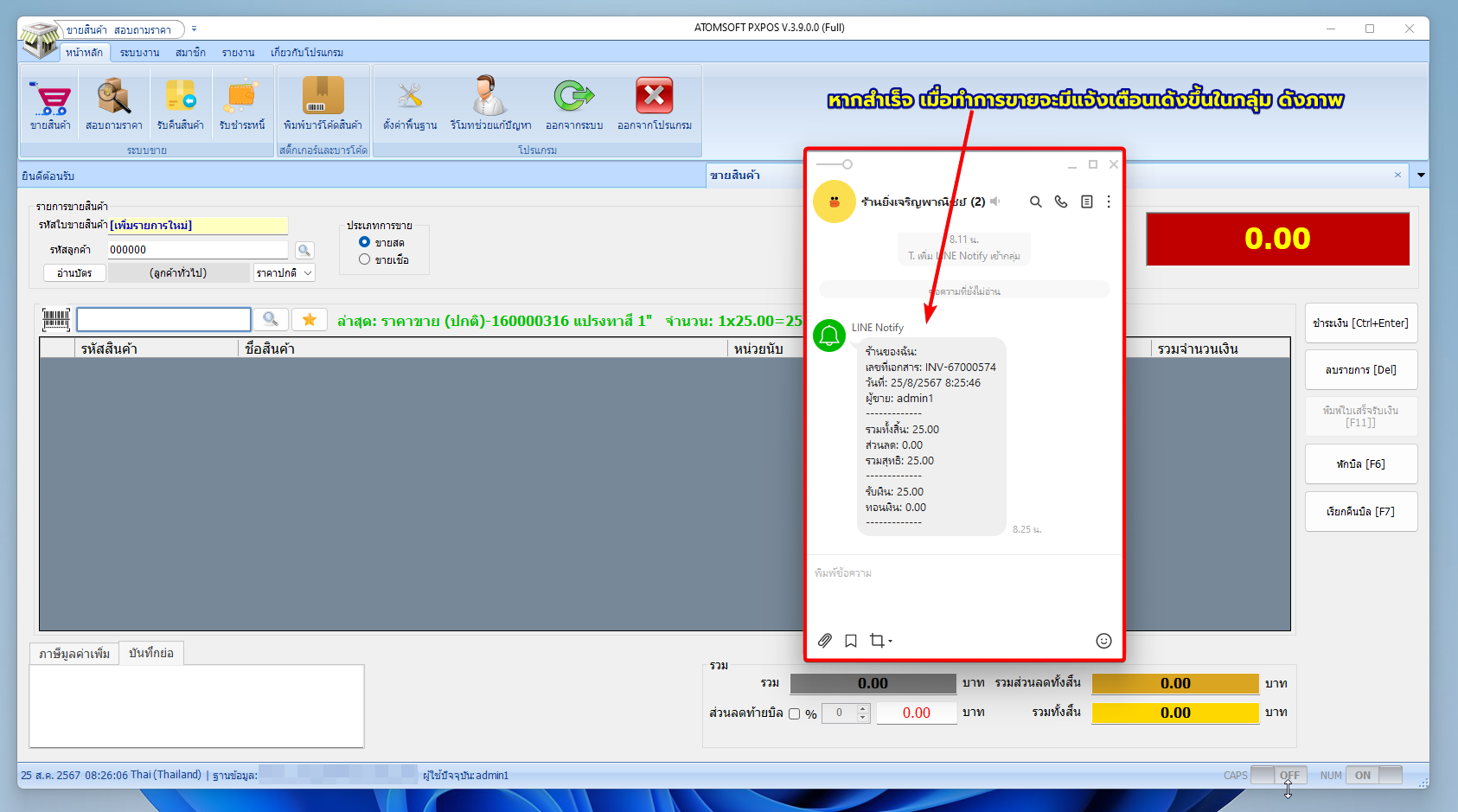The width and height of the screenshot is (1458, 812).
Task: Open the tab list dropdown arrow
Action: click(x=1420, y=176)
